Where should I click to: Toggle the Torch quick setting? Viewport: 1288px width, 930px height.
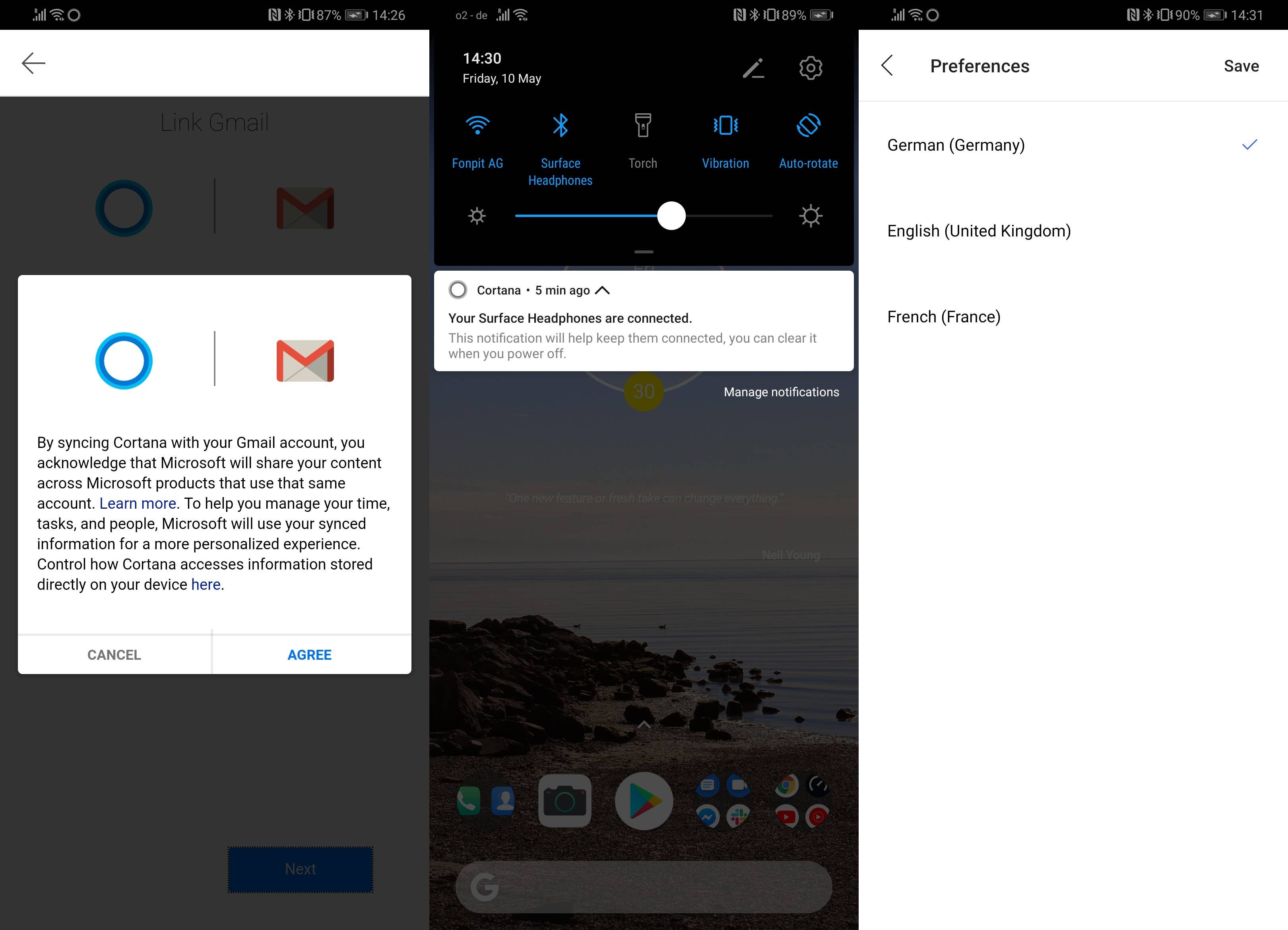point(643,126)
